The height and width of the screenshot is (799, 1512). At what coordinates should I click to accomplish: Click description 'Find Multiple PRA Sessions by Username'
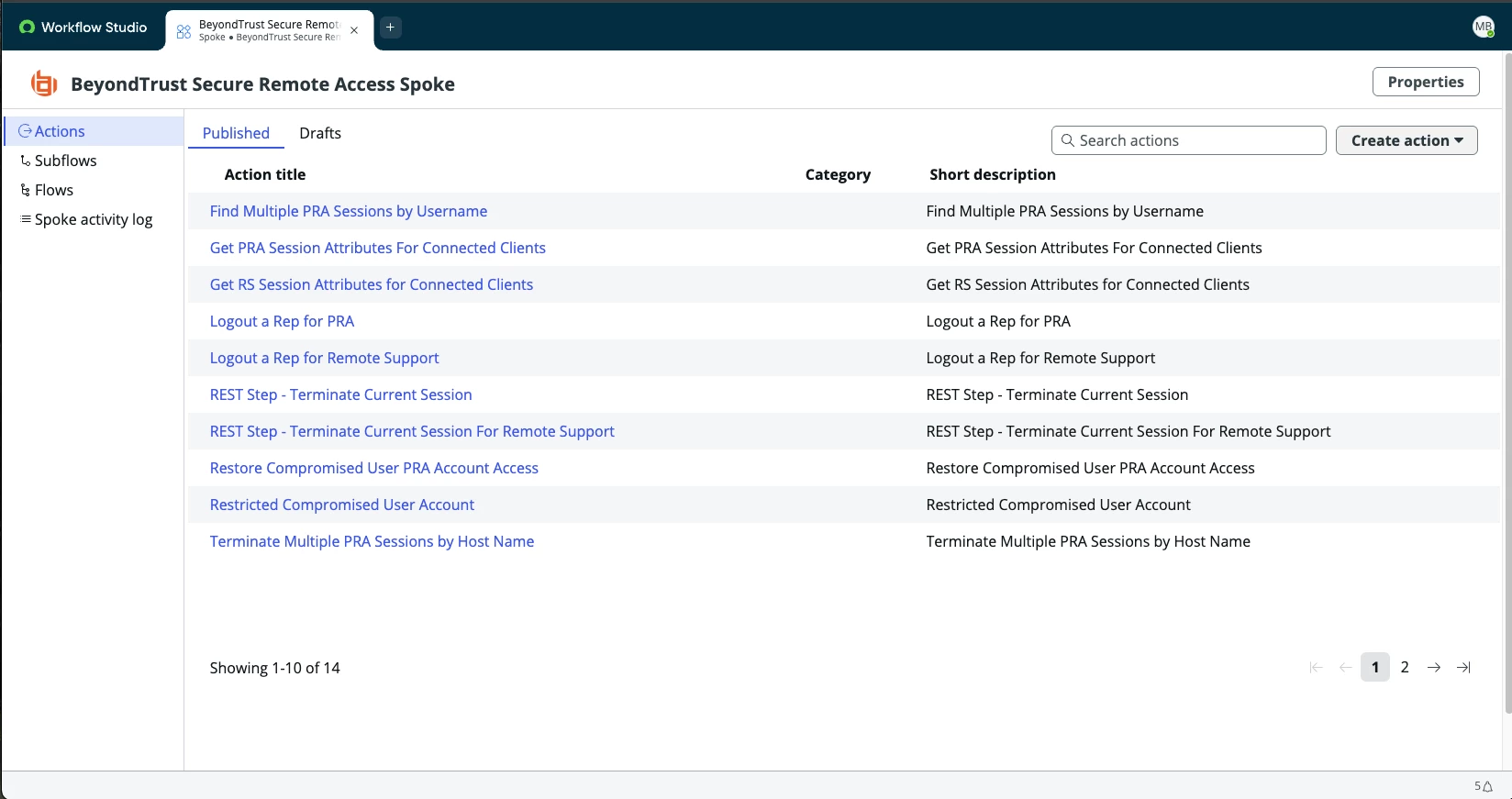(1065, 211)
